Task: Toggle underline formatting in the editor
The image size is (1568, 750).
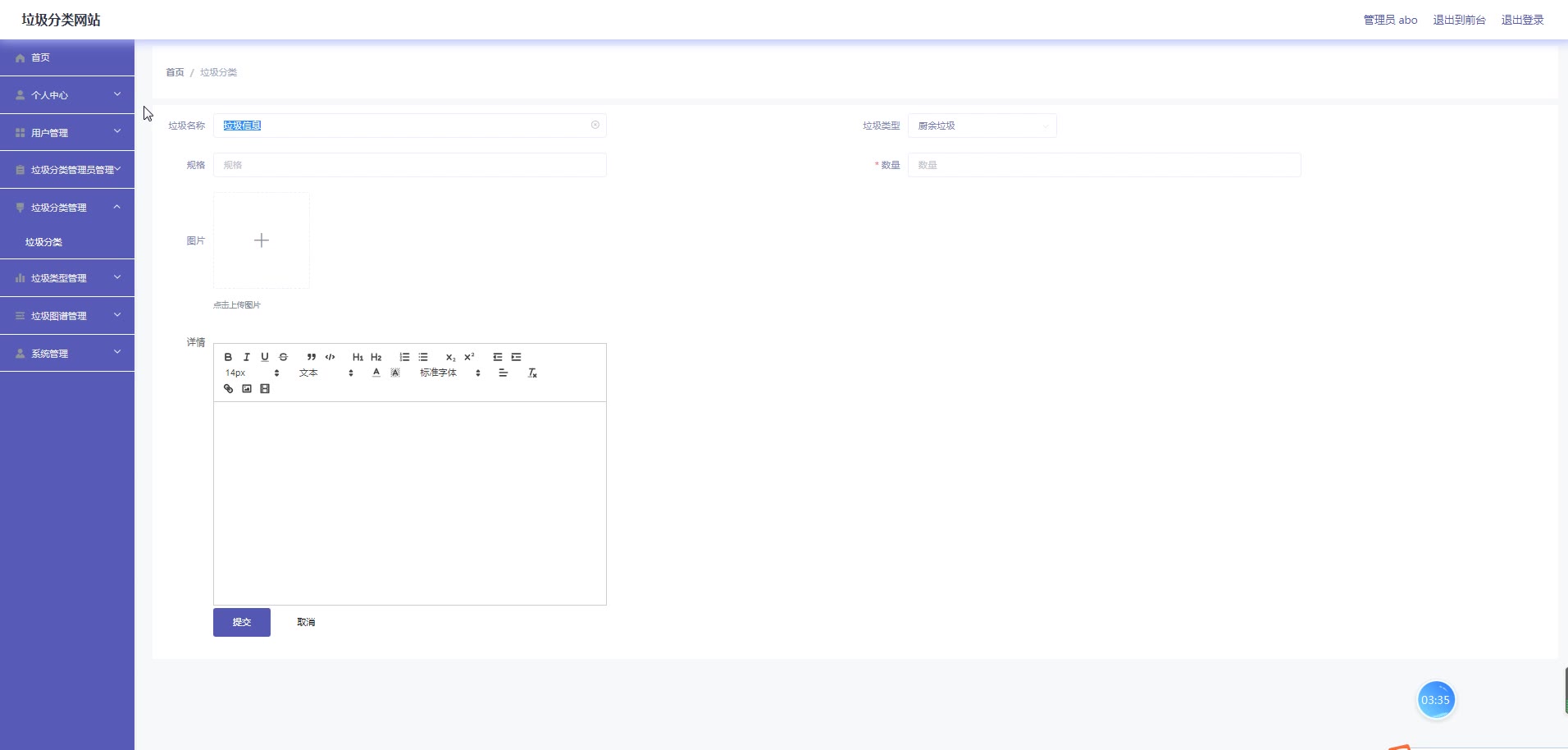Action: point(265,357)
